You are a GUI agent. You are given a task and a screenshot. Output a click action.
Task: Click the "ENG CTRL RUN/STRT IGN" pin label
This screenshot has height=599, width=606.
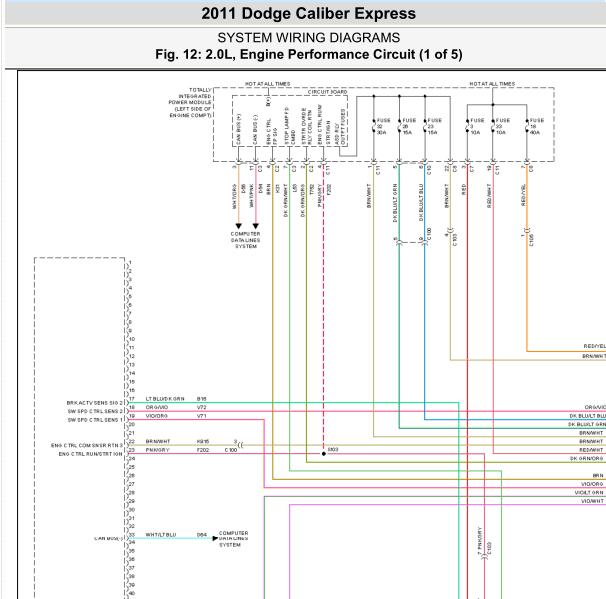click(90, 454)
